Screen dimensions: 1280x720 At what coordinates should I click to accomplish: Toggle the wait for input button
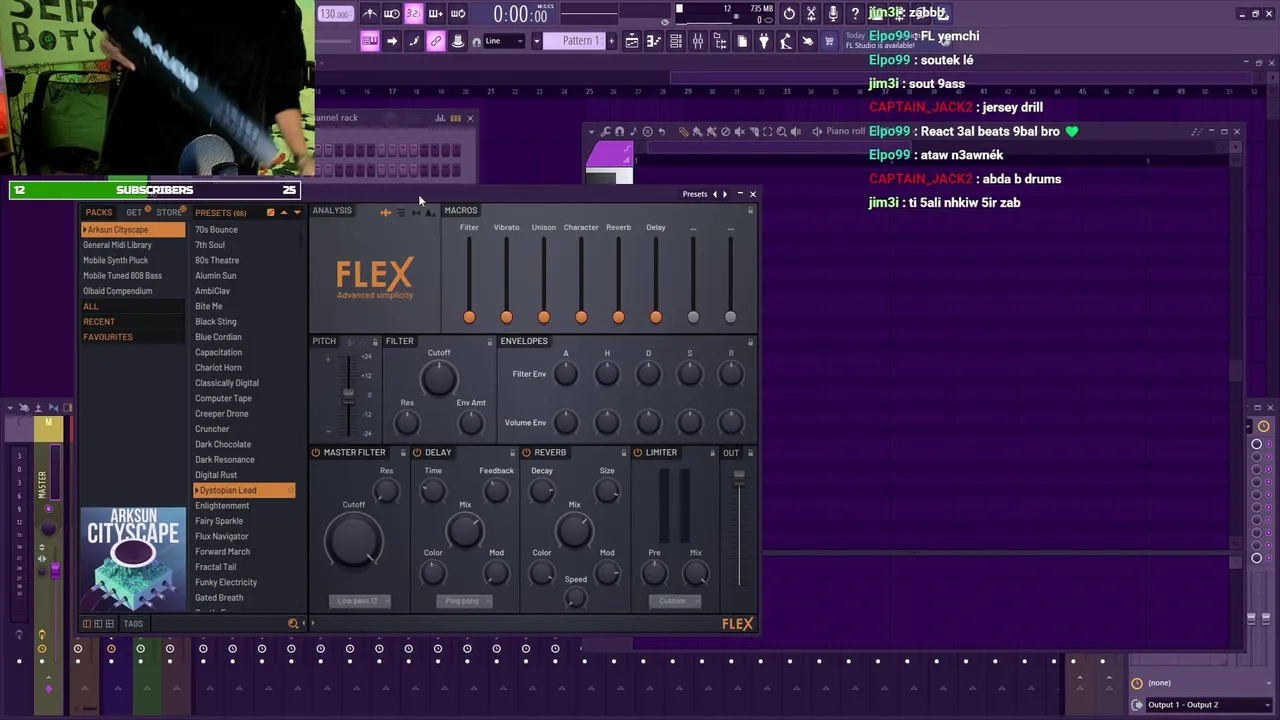point(392,13)
